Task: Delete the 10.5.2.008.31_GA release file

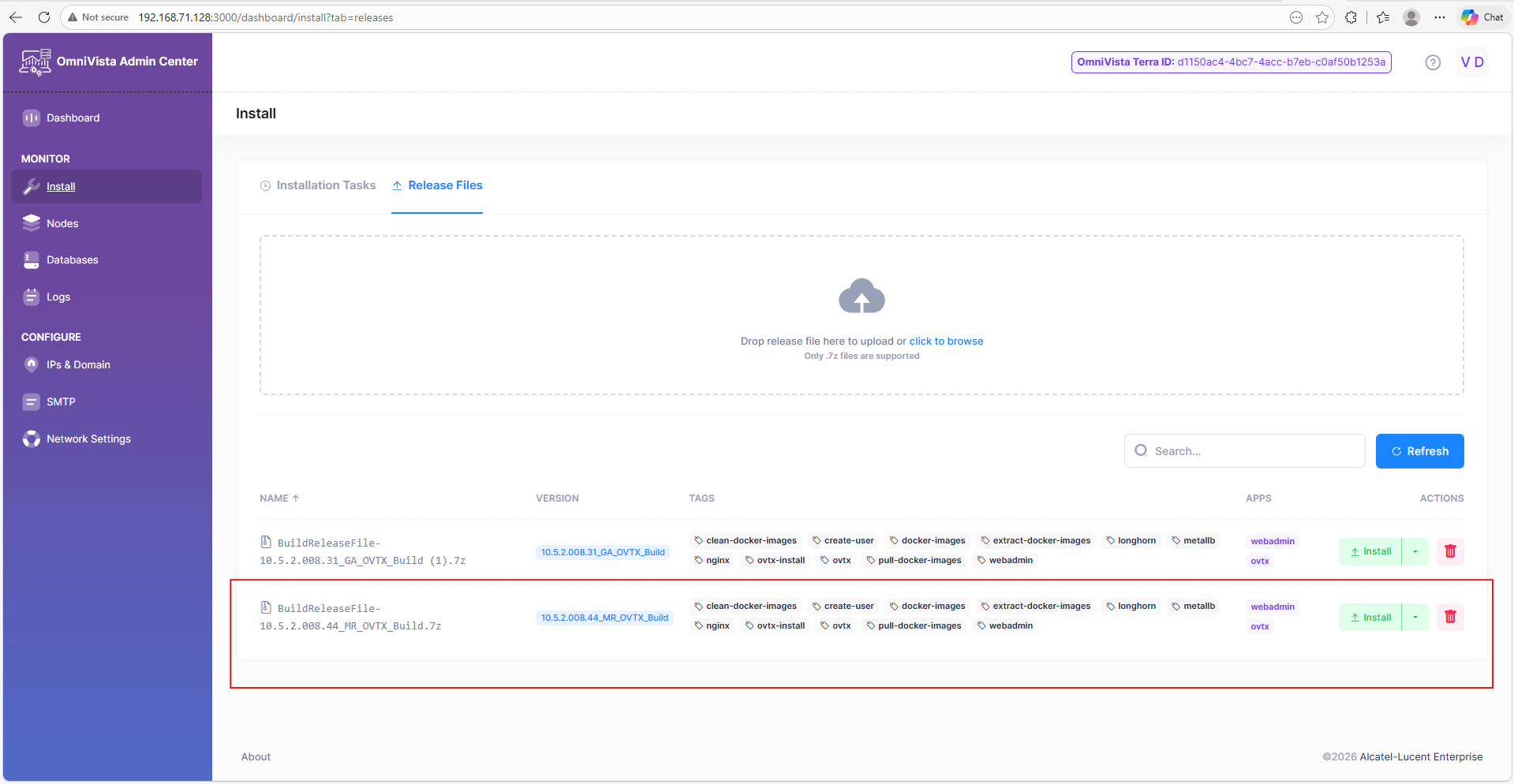Action: 1450,551
